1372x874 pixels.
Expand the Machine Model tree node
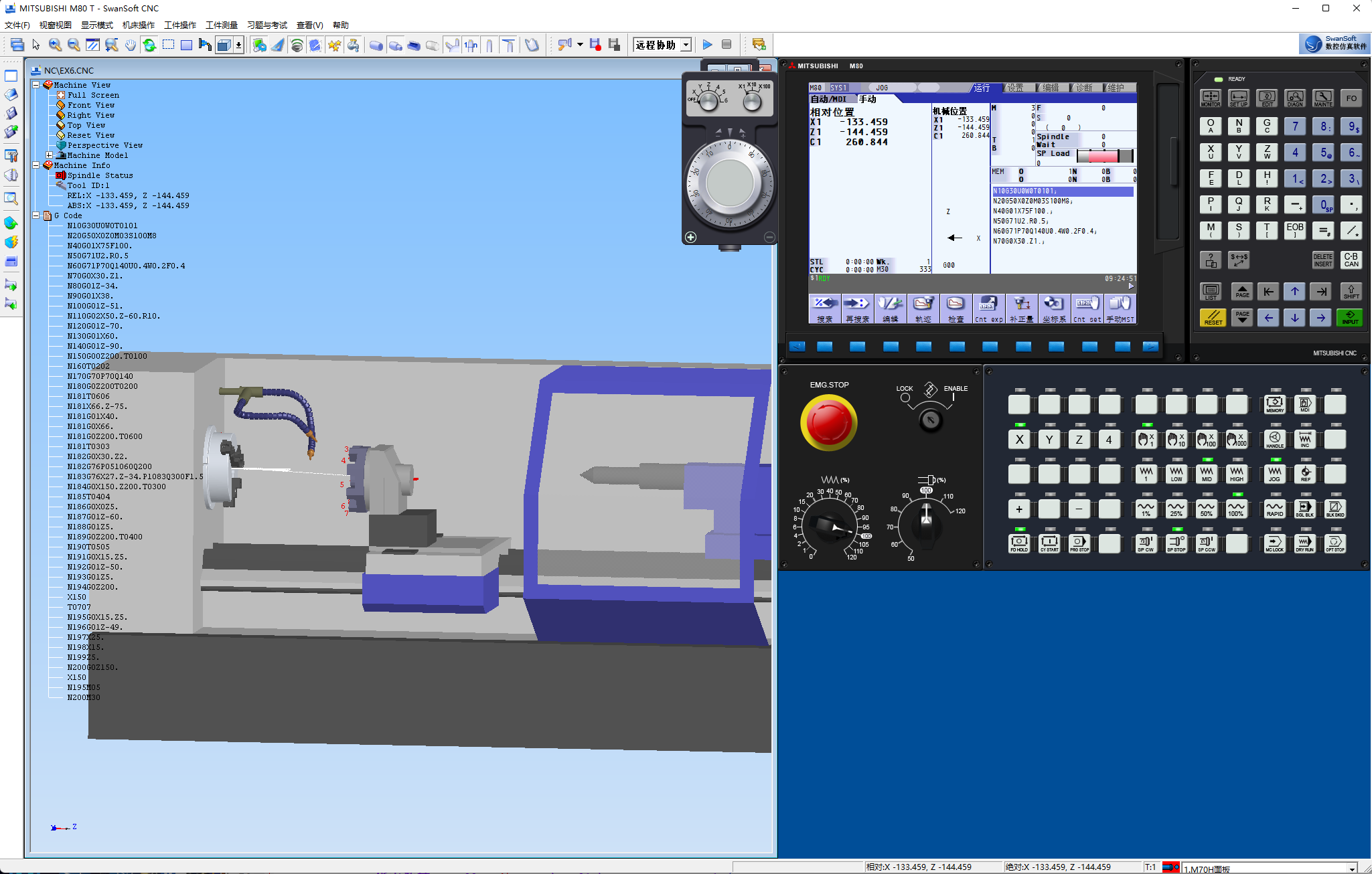(50, 155)
